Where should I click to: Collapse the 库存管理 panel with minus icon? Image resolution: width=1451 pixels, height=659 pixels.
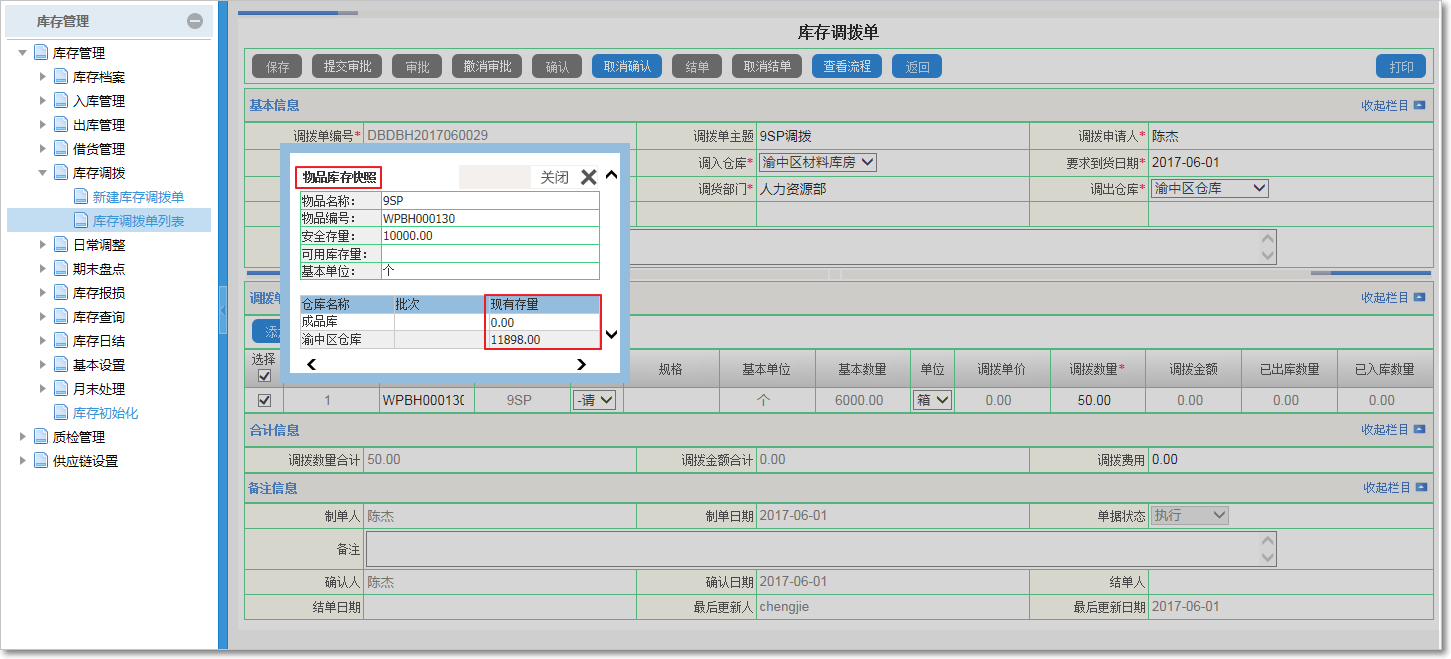click(195, 21)
